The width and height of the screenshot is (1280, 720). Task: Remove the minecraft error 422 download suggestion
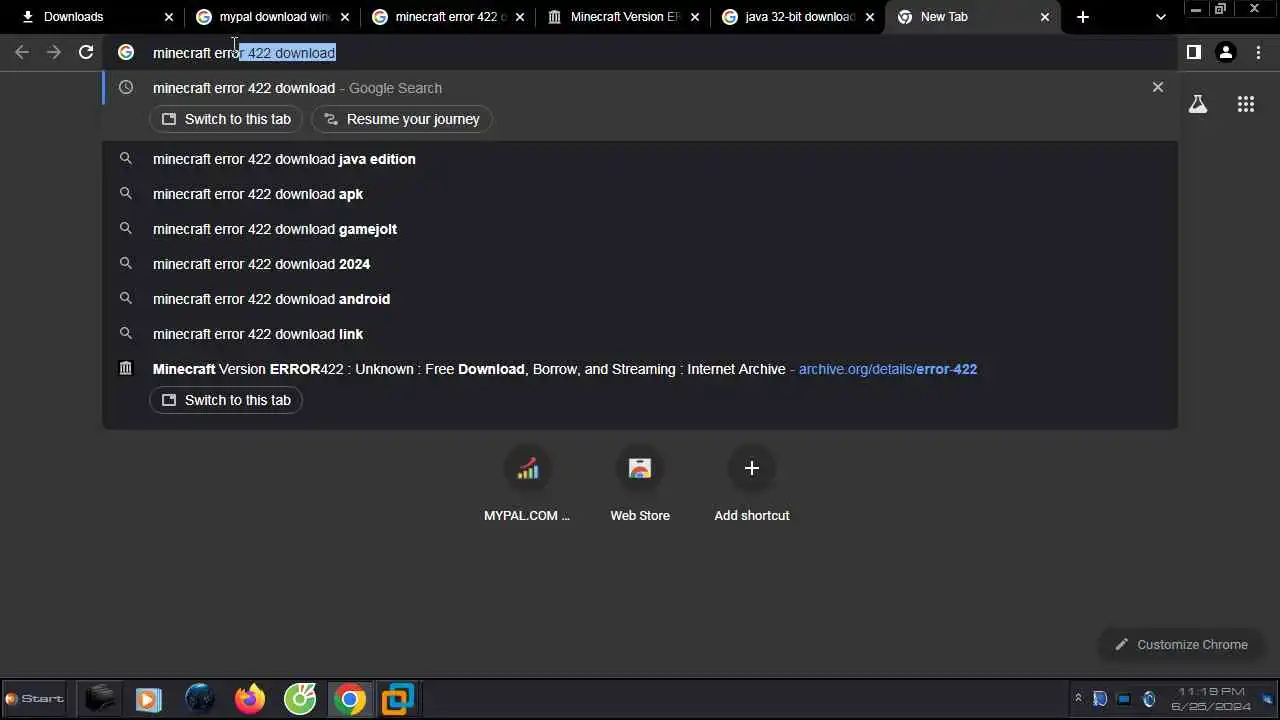pyautogui.click(x=1158, y=87)
